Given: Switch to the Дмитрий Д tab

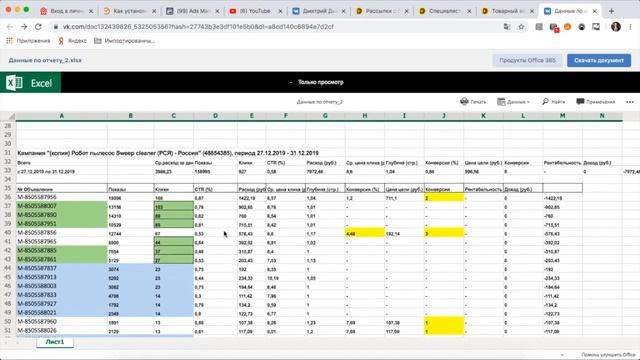Looking at the screenshot, I should click(319, 11).
